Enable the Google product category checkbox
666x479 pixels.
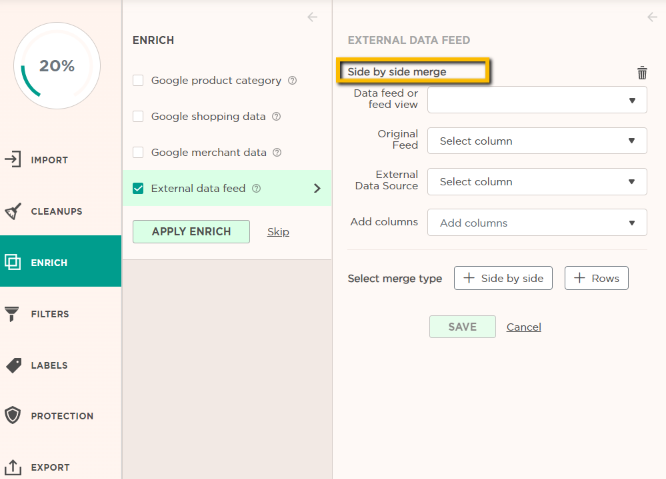[138, 80]
